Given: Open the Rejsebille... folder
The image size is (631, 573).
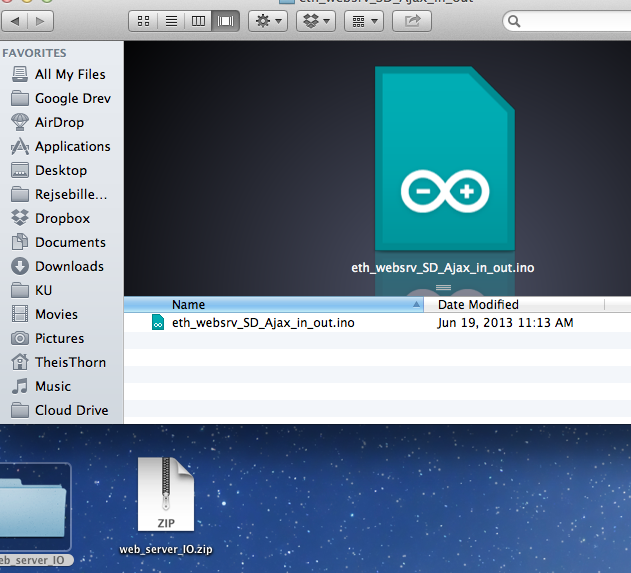Looking at the screenshot, I should [x=60, y=194].
